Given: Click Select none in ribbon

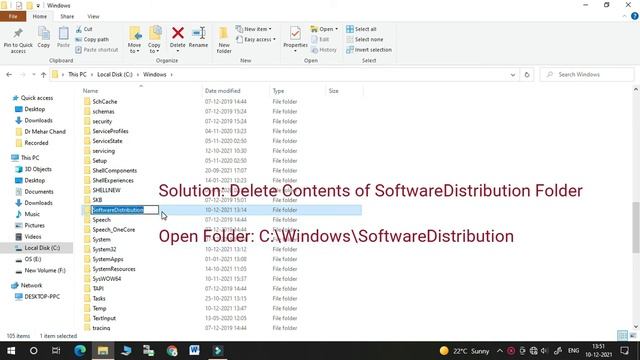Looking at the screenshot, I should pyautogui.click(x=364, y=40).
